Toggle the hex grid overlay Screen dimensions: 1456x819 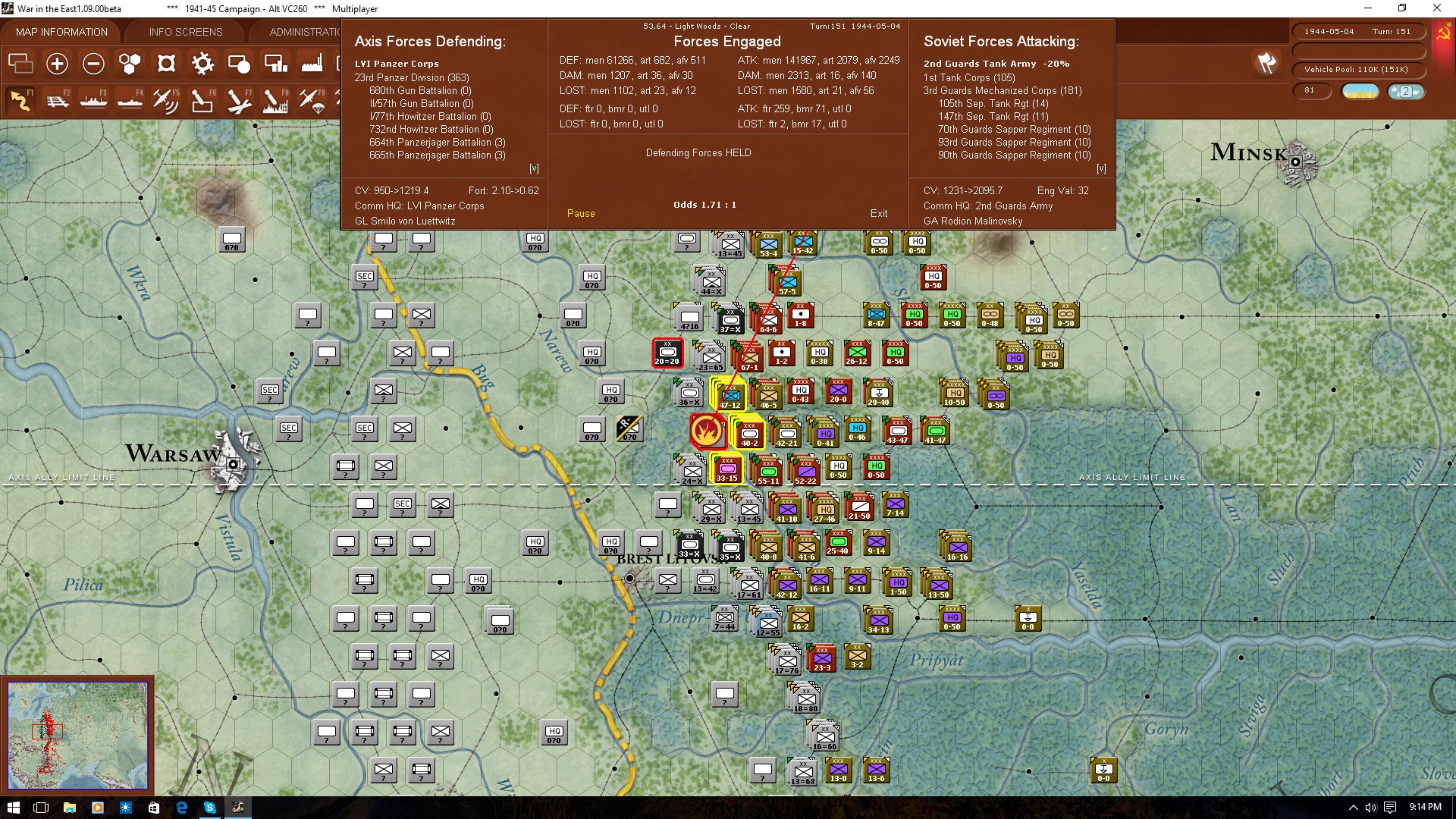pos(130,64)
